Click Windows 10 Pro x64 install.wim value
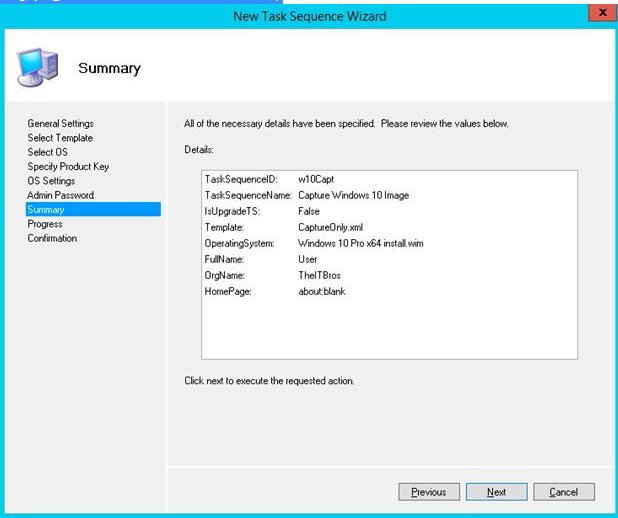618x518 pixels. (361, 243)
